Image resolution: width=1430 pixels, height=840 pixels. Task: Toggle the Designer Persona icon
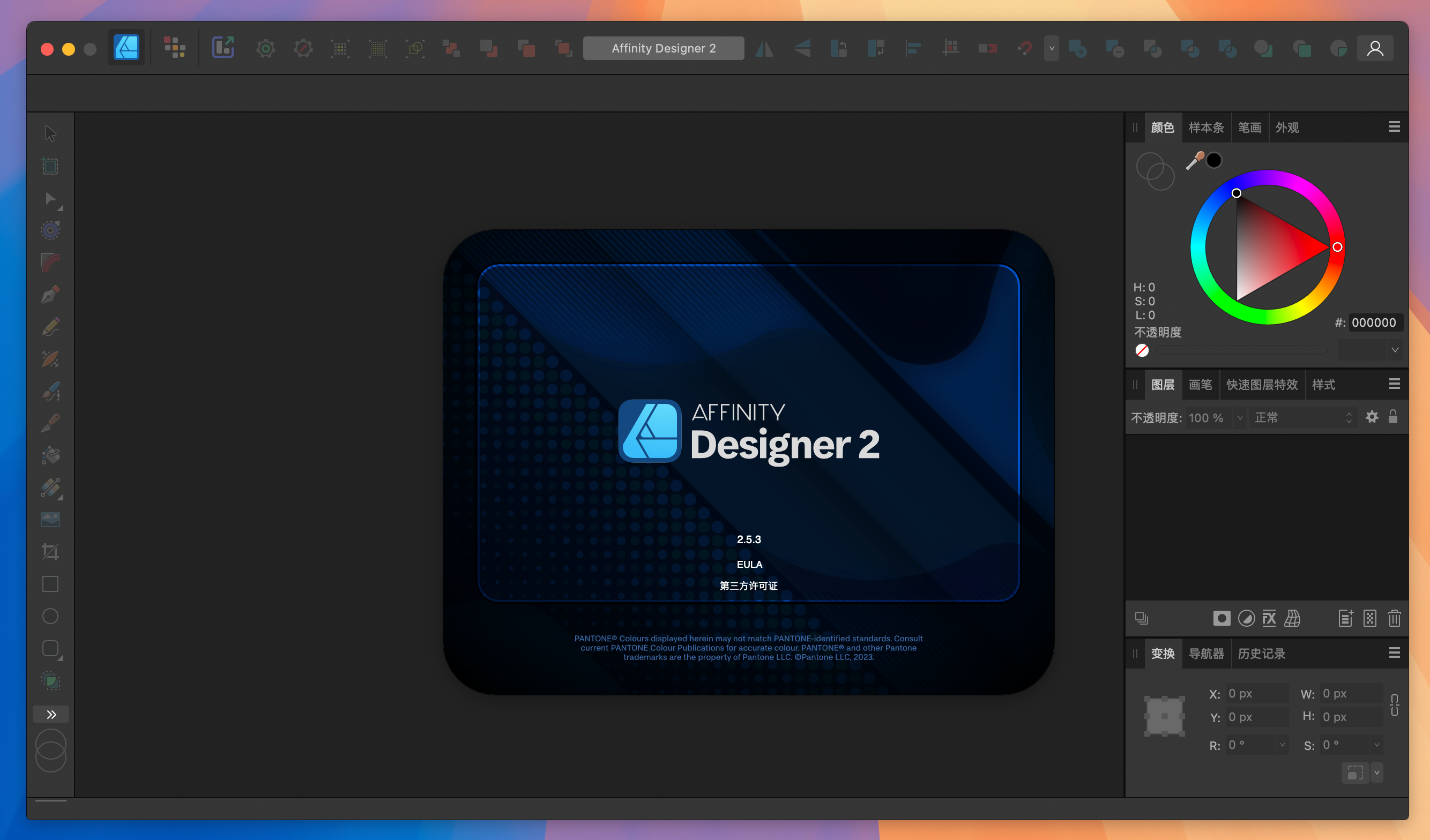point(126,48)
